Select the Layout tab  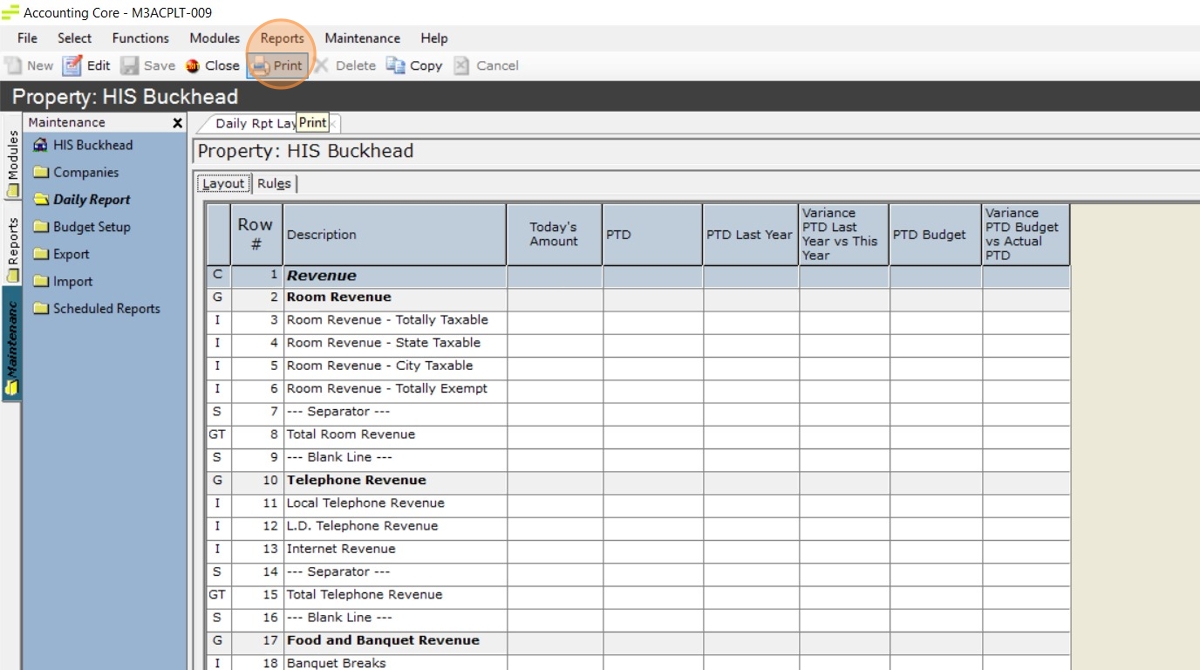tap(223, 184)
